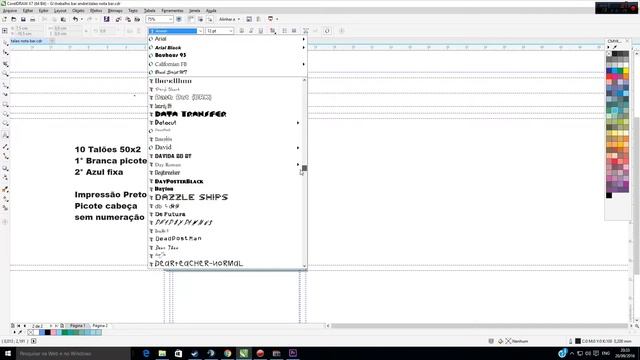Pick black swatch at palette bottom
The width and height of the screenshot is (640, 360).
[609, 196]
